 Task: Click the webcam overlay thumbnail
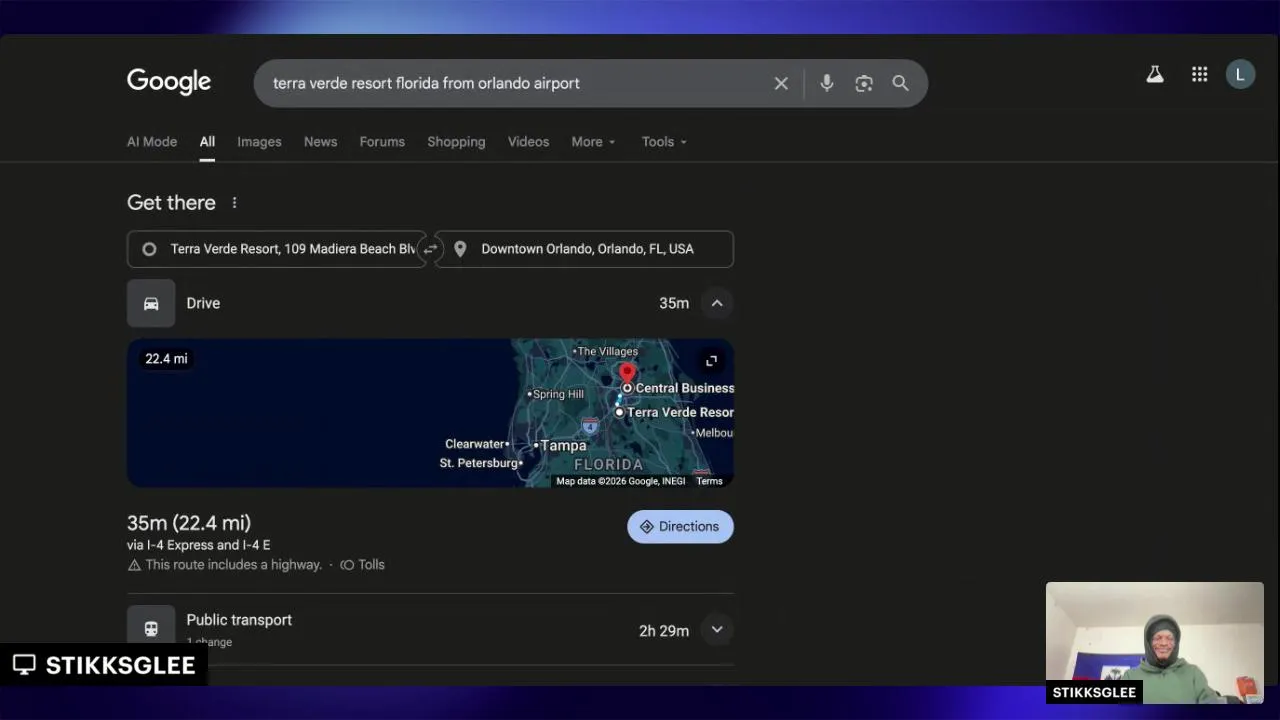1155,643
